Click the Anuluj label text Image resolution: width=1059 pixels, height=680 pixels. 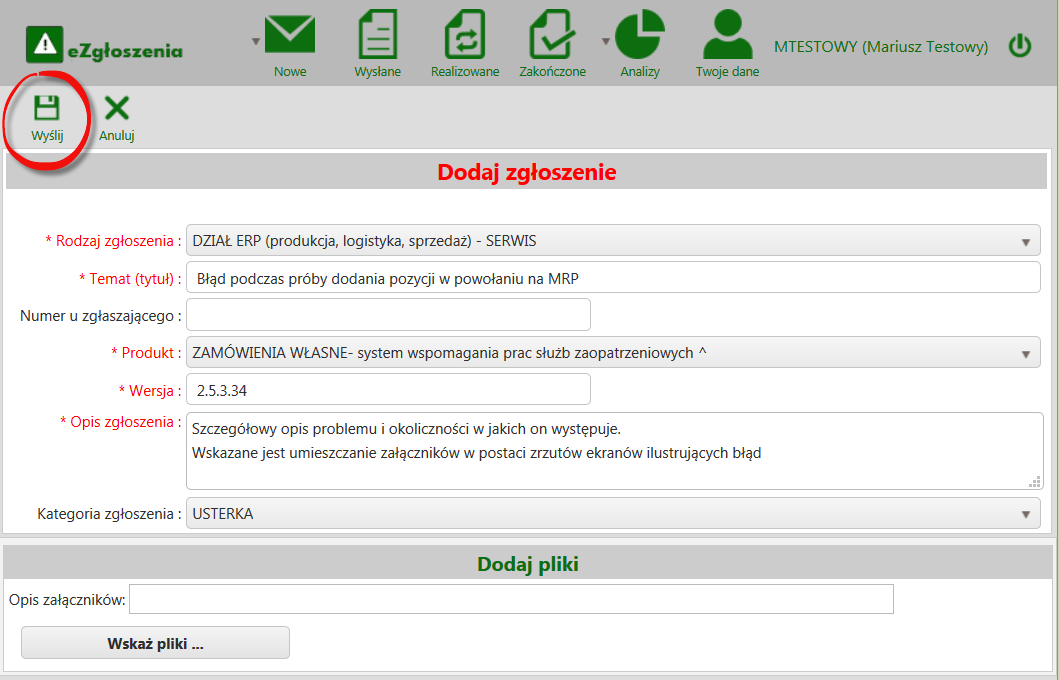click(117, 136)
